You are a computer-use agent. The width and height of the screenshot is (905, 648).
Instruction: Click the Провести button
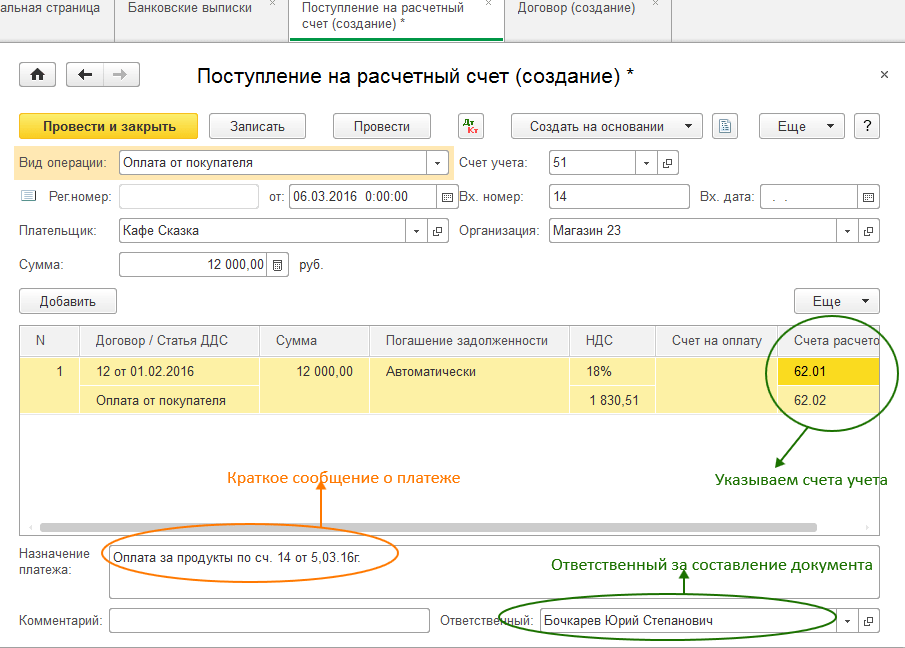tap(382, 126)
